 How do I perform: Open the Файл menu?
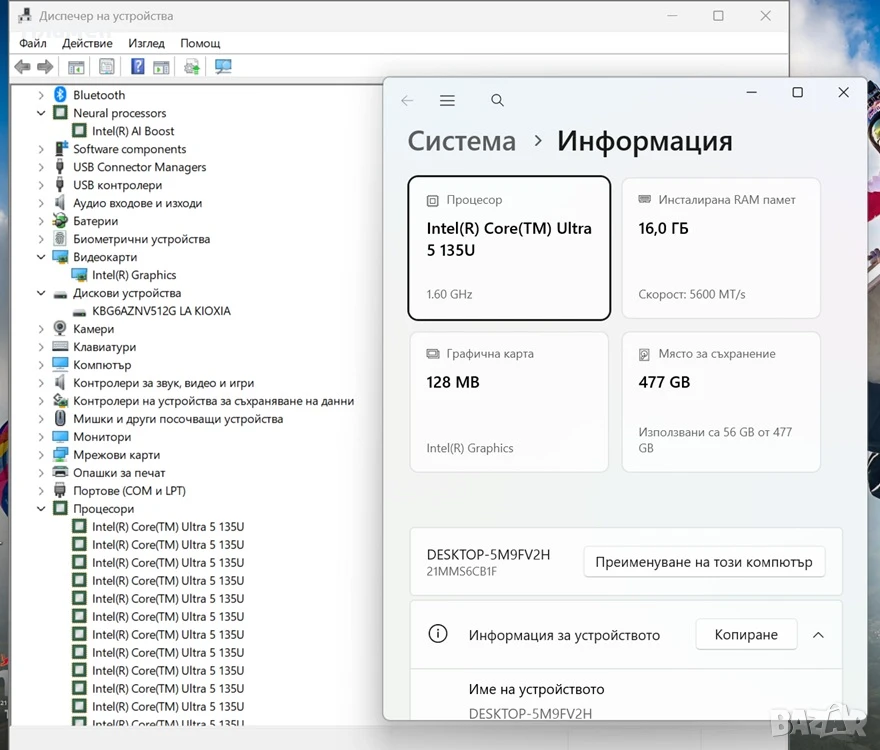[x=33, y=43]
